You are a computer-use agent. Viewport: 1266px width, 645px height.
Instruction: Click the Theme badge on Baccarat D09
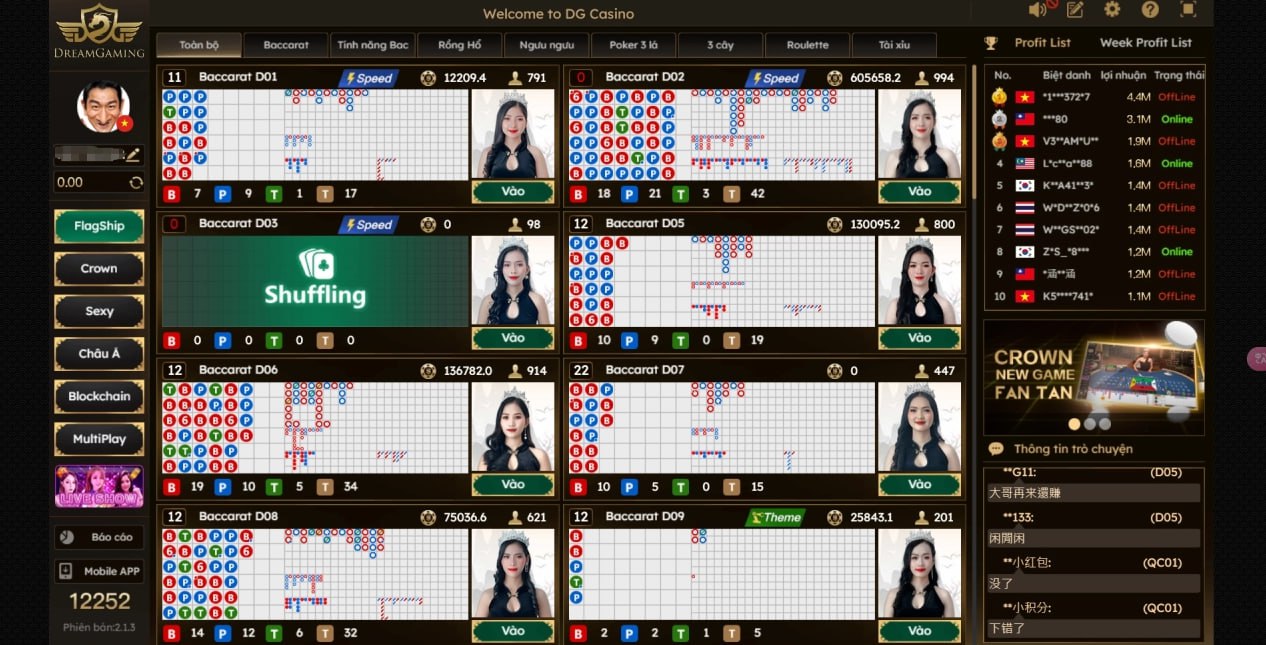tap(776, 518)
